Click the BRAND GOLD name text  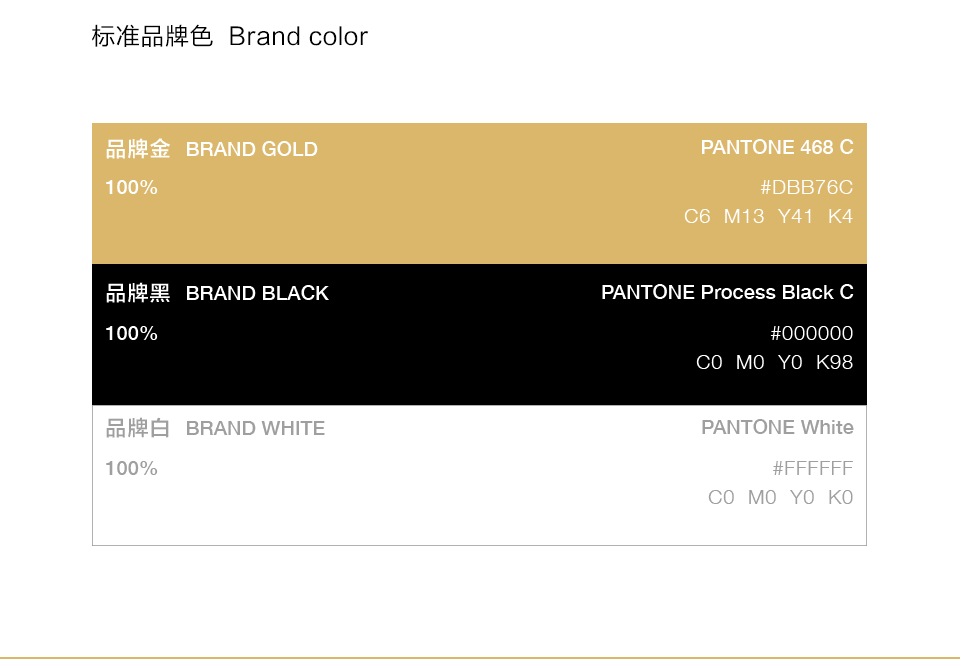[x=252, y=150]
